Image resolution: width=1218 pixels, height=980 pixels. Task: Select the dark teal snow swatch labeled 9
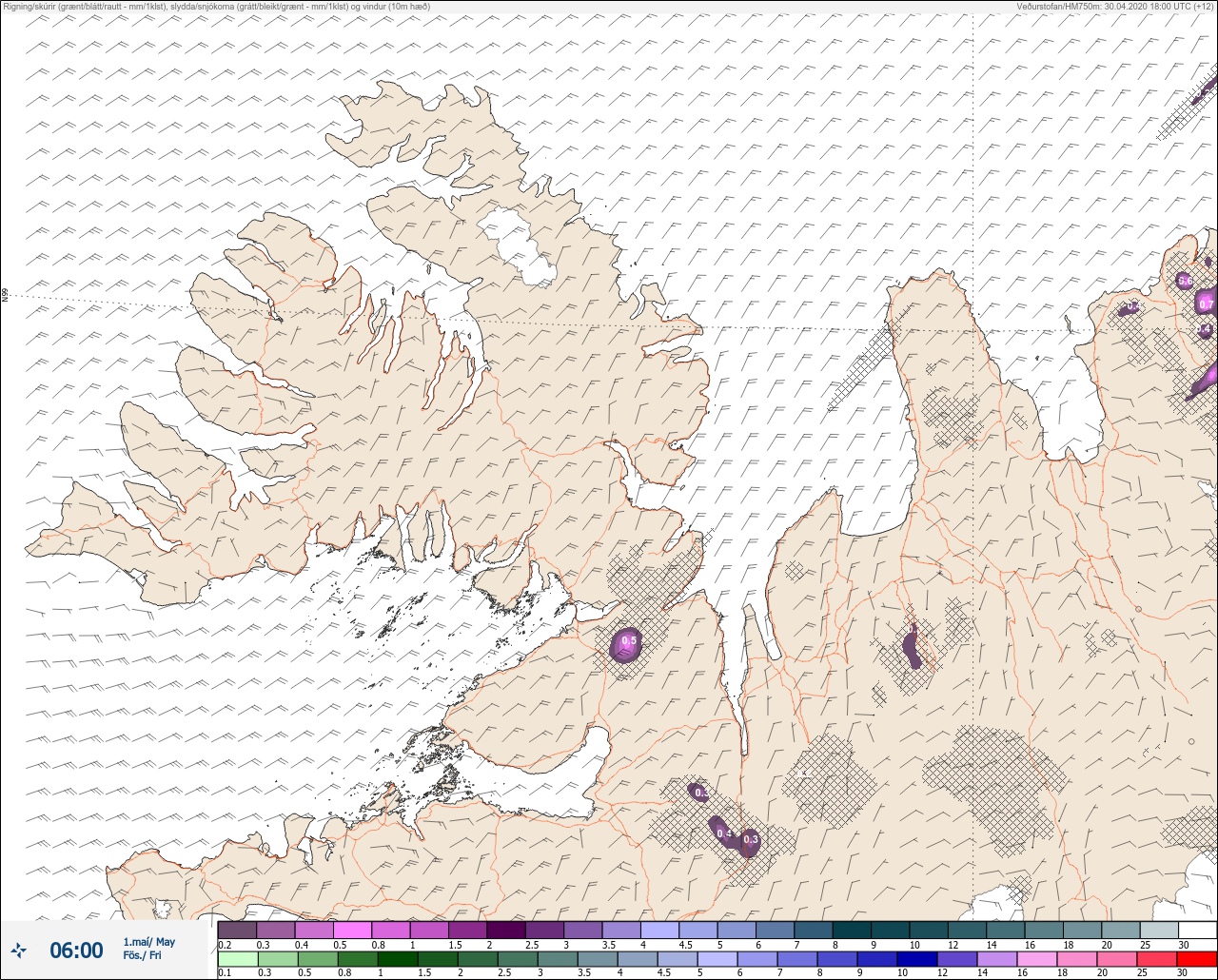click(x=890, y=930)
